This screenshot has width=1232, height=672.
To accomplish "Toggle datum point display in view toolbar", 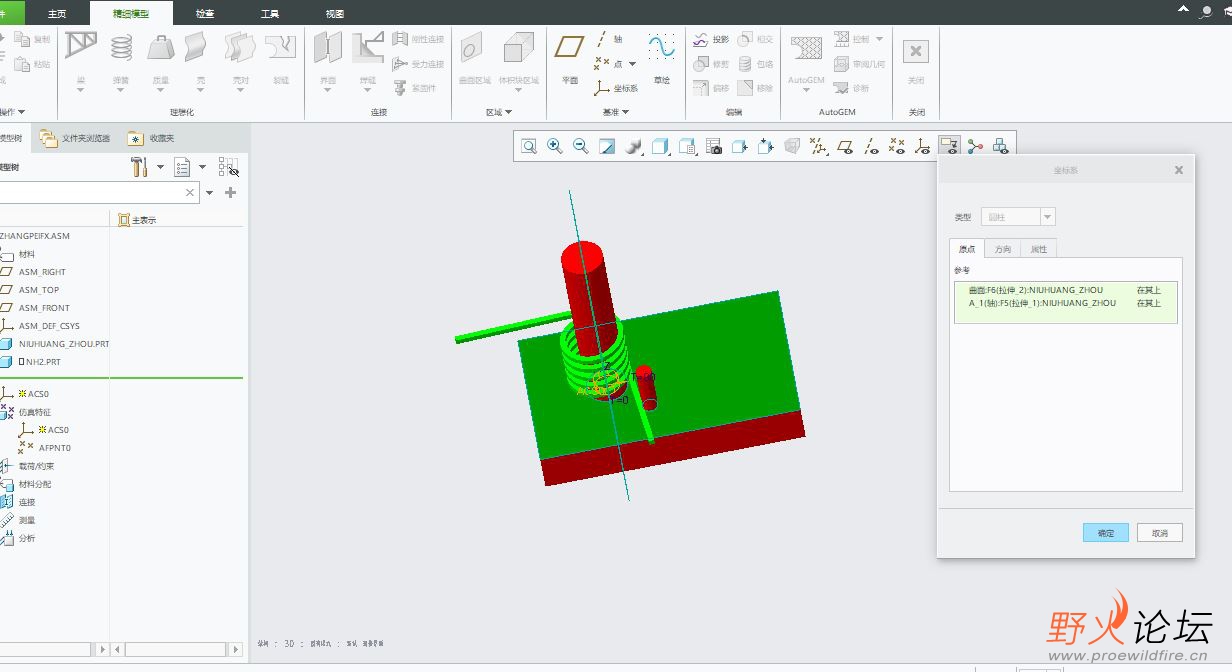I will click(x=897, y=146).
